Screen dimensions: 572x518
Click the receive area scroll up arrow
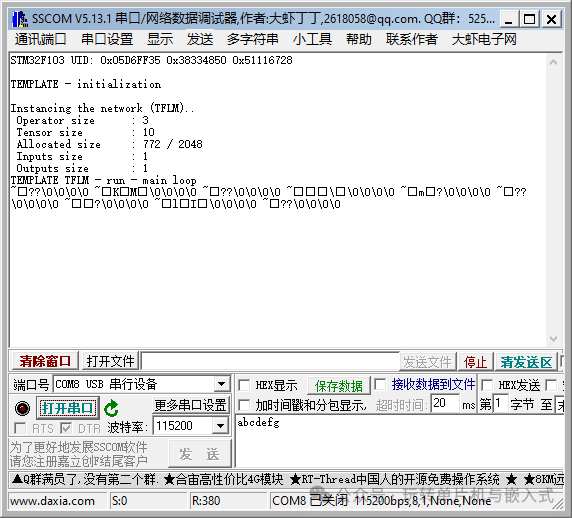point(553,62)
